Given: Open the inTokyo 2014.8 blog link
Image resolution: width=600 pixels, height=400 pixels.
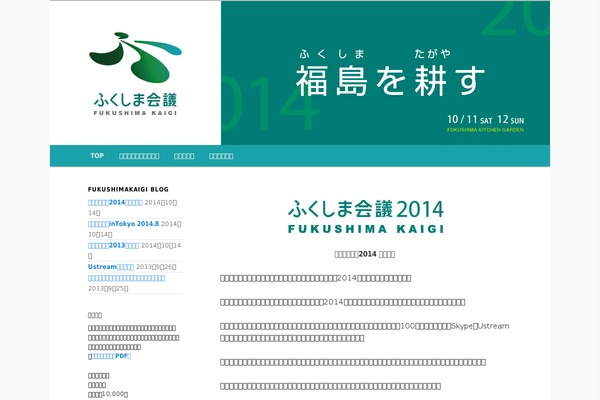Looking at the screenshot, I should coord(123,224).
